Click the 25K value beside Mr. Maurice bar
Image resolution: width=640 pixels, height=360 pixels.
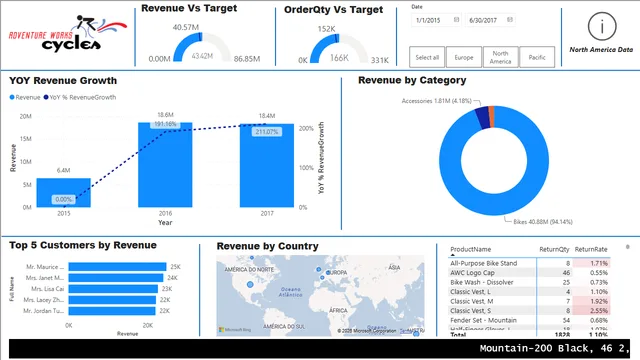(176, 267)
